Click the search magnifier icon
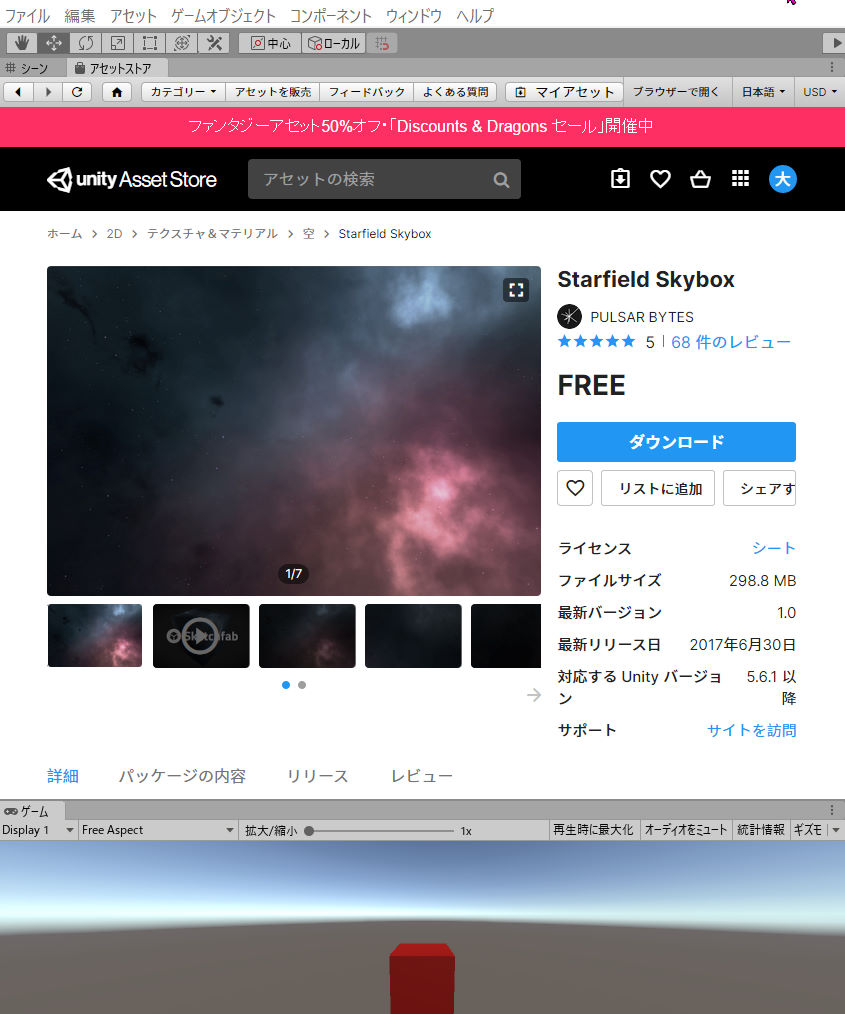Screen dimensions: 845x1014 [501, 180]
